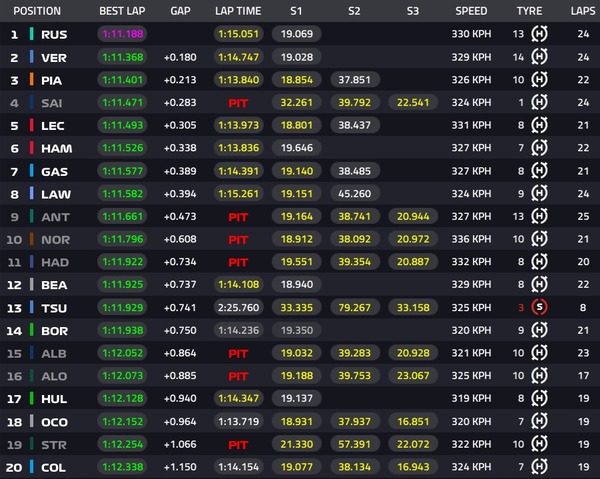The width and height of the screenshot is (600, 479).
Task: Select driver TSU in the standings
Action: [54, 308]
